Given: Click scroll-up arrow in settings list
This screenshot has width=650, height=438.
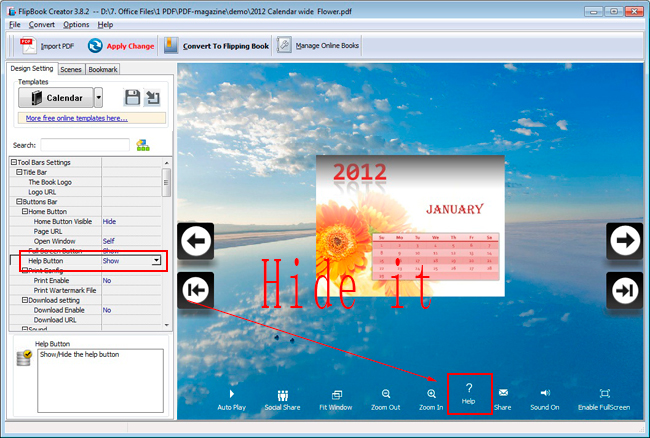Looking at the screenshot, I should pos(167,163).
